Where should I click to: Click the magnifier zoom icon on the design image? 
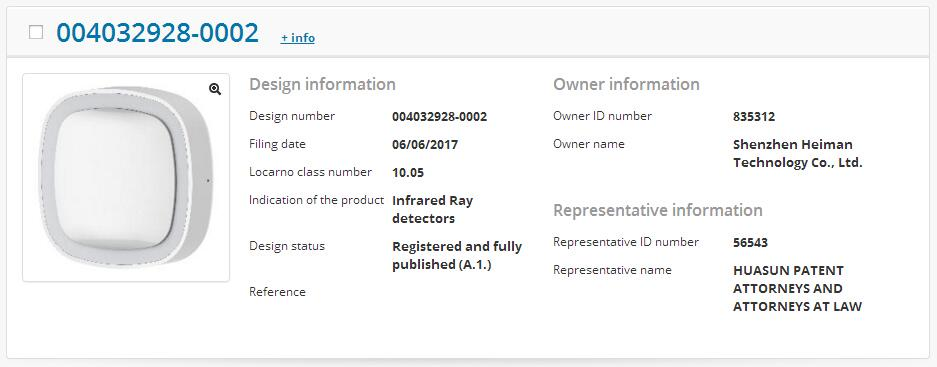coord(215,89)
